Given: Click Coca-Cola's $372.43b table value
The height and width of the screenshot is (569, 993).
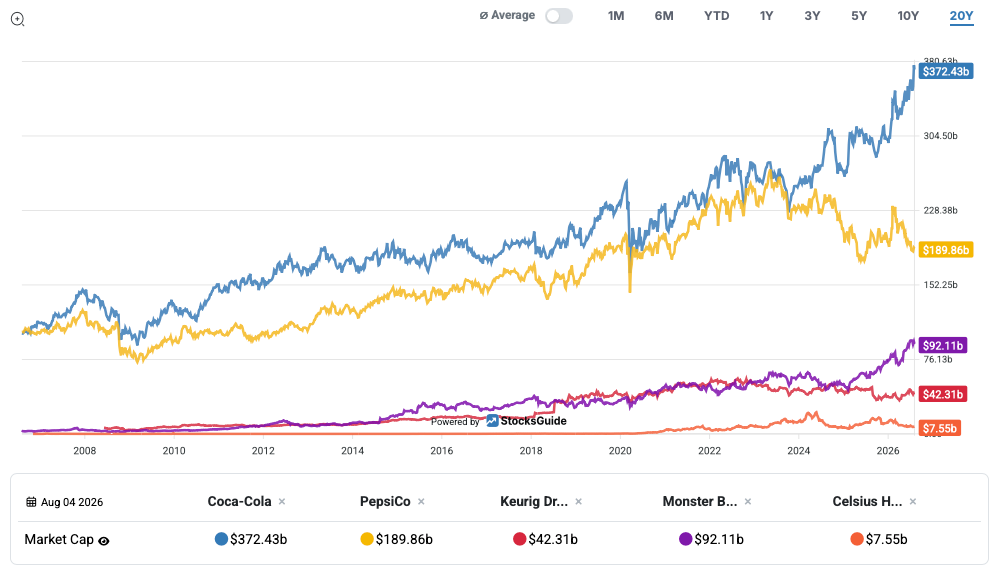Looking at the screenshot, I should (x=258, y=539).
